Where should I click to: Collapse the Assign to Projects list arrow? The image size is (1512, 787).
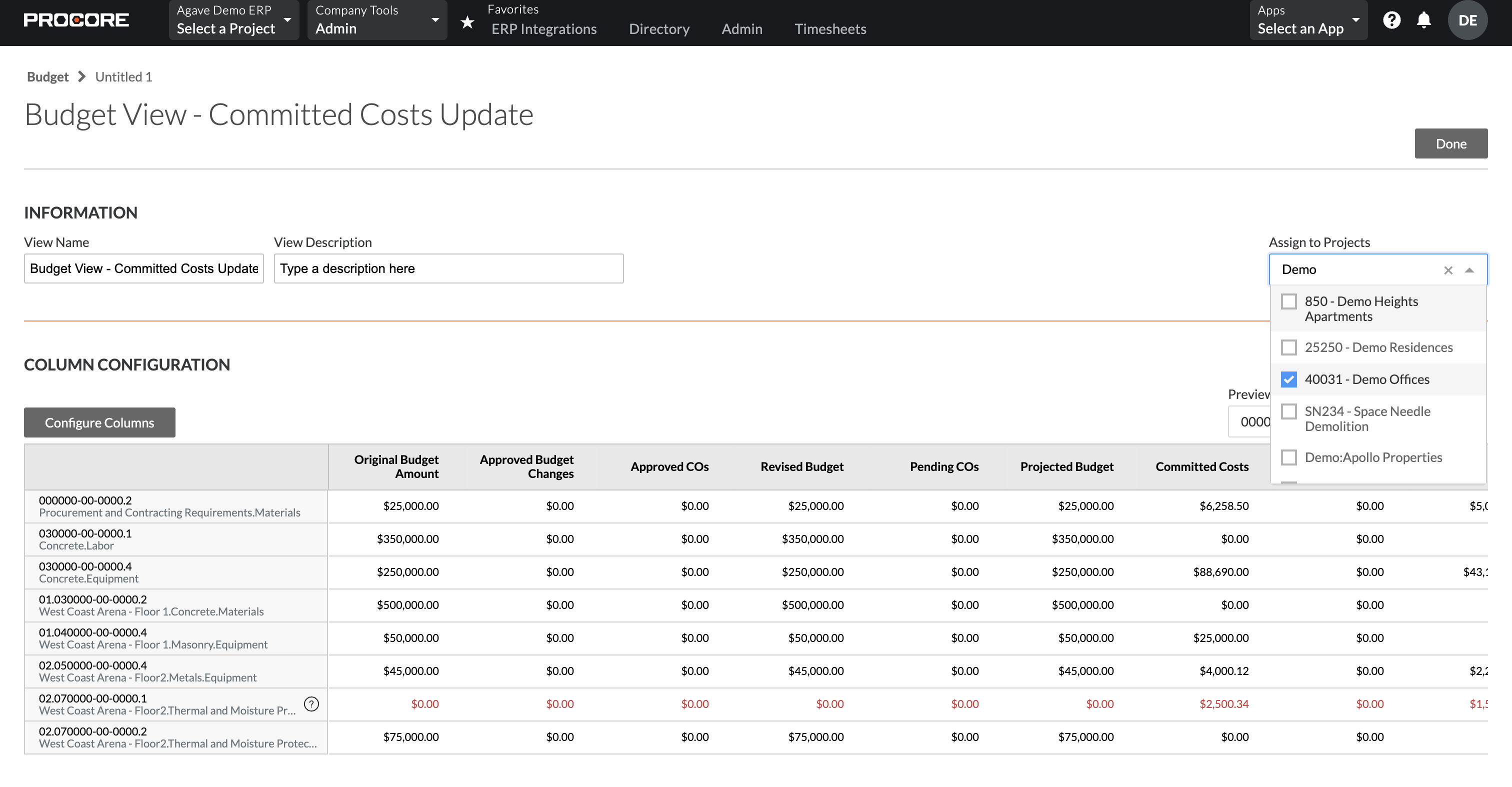pyautogui.click(x=1469, y=270)
